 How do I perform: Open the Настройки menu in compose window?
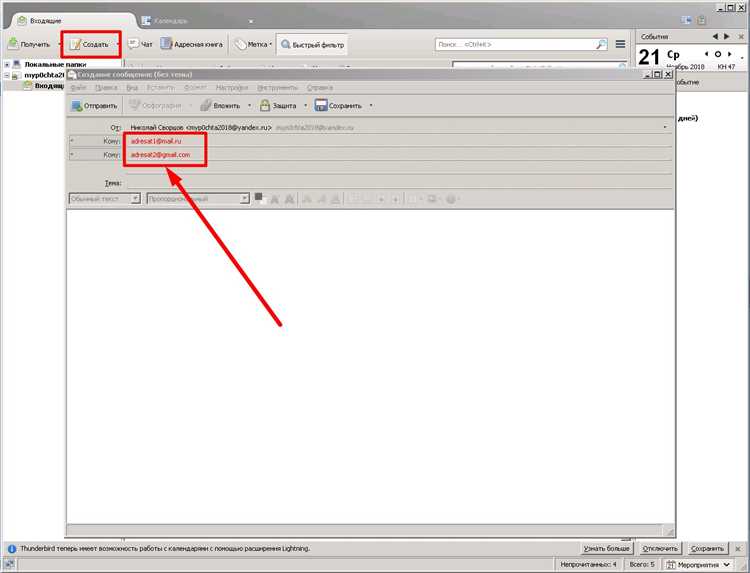pyautogui.click(x=232, y=88)
